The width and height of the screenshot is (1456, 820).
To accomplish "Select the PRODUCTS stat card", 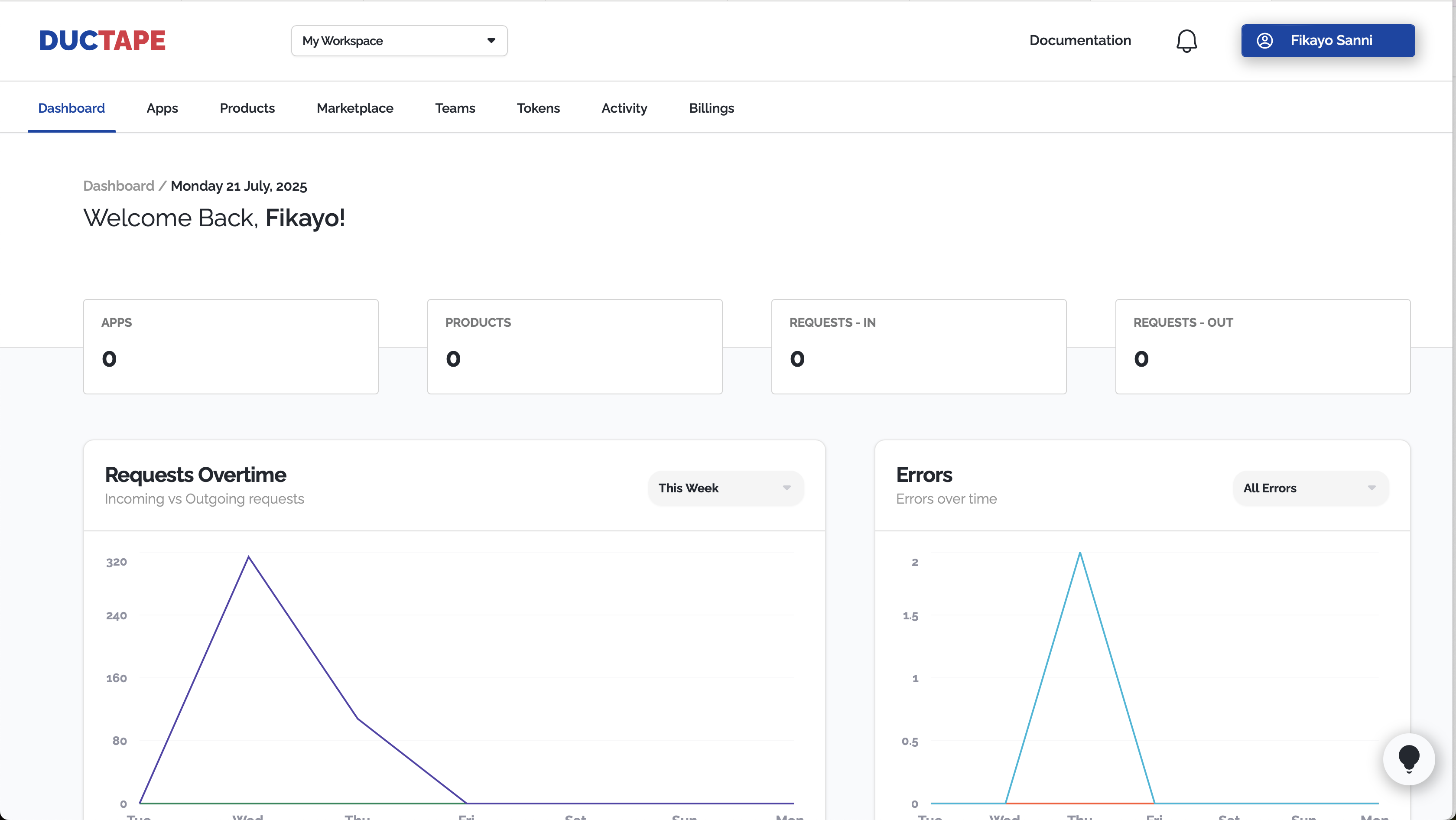I will point(575,346).
